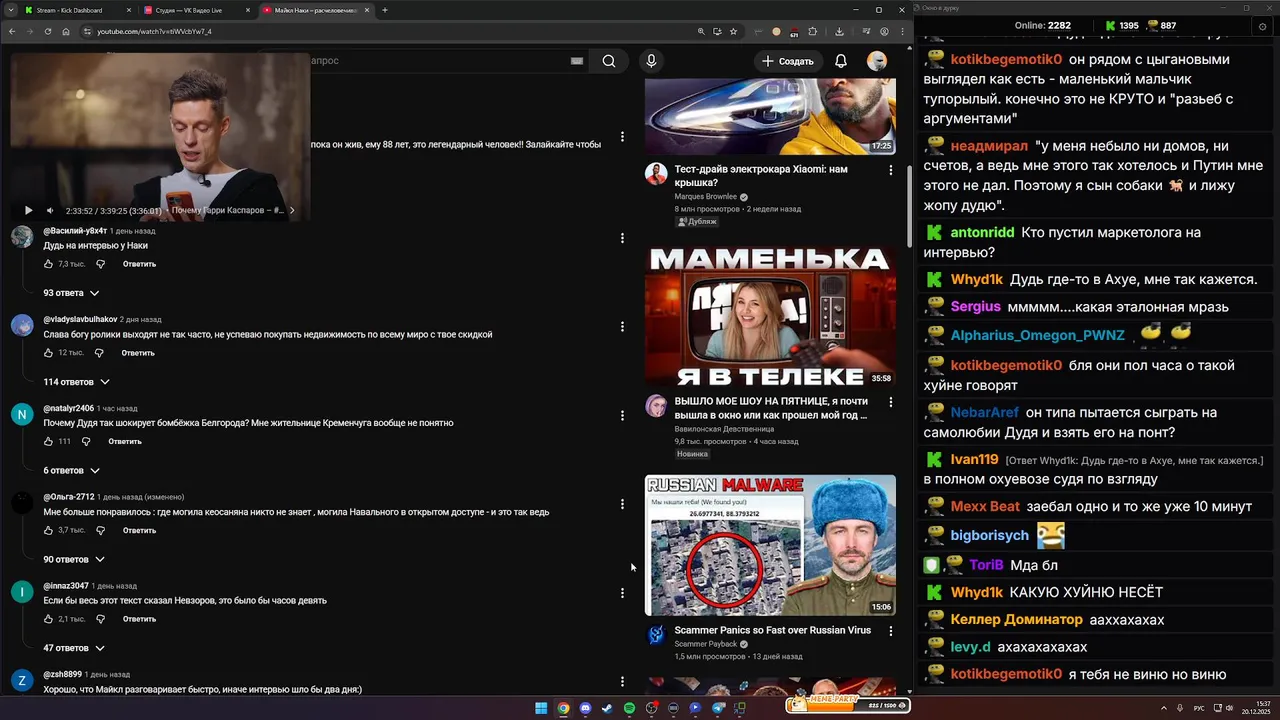Screen dimensions: 1280x720
Task: Click the Создать button
Action: (788, 61)
